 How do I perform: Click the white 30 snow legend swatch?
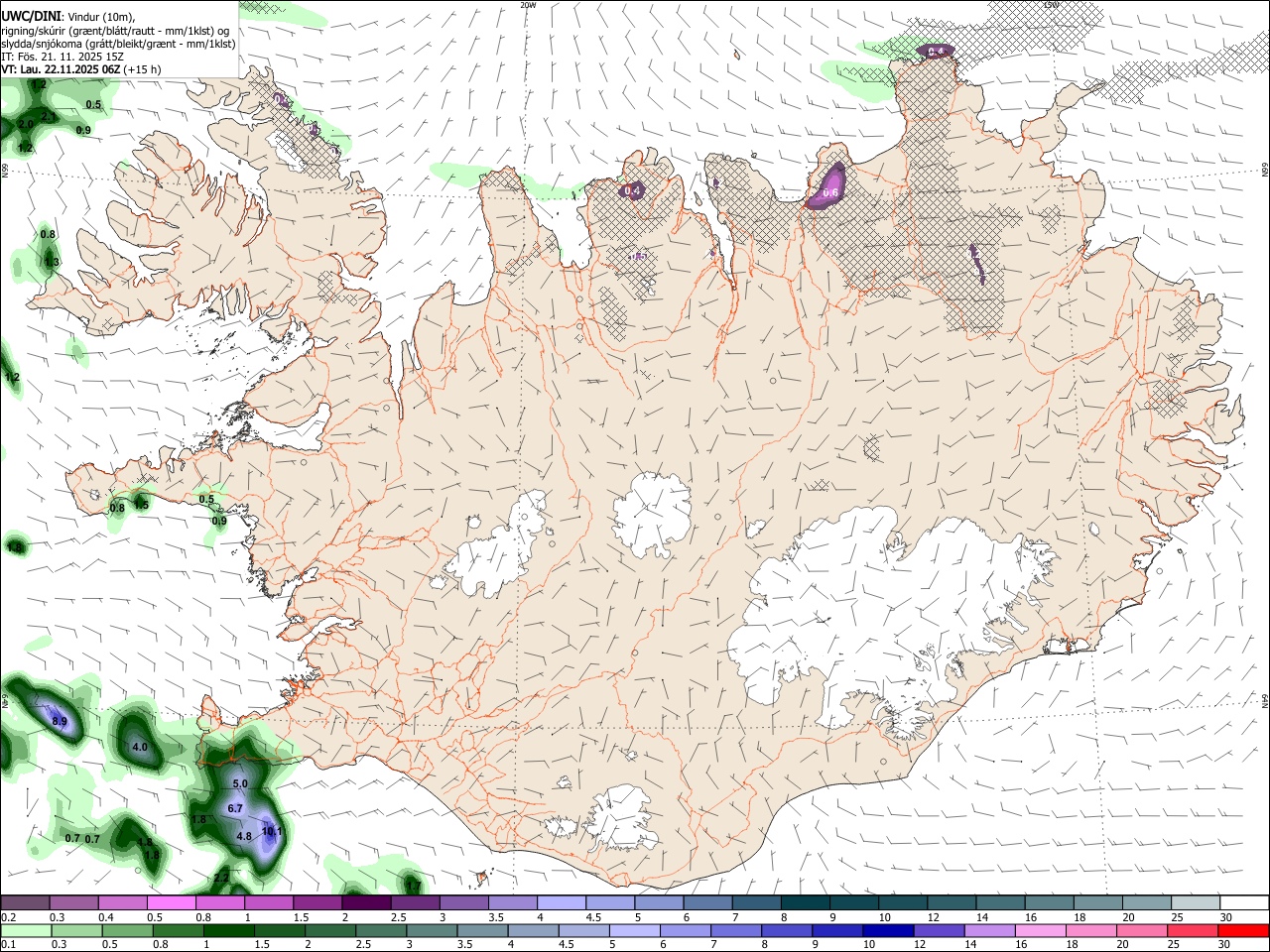pos(1244,903)
